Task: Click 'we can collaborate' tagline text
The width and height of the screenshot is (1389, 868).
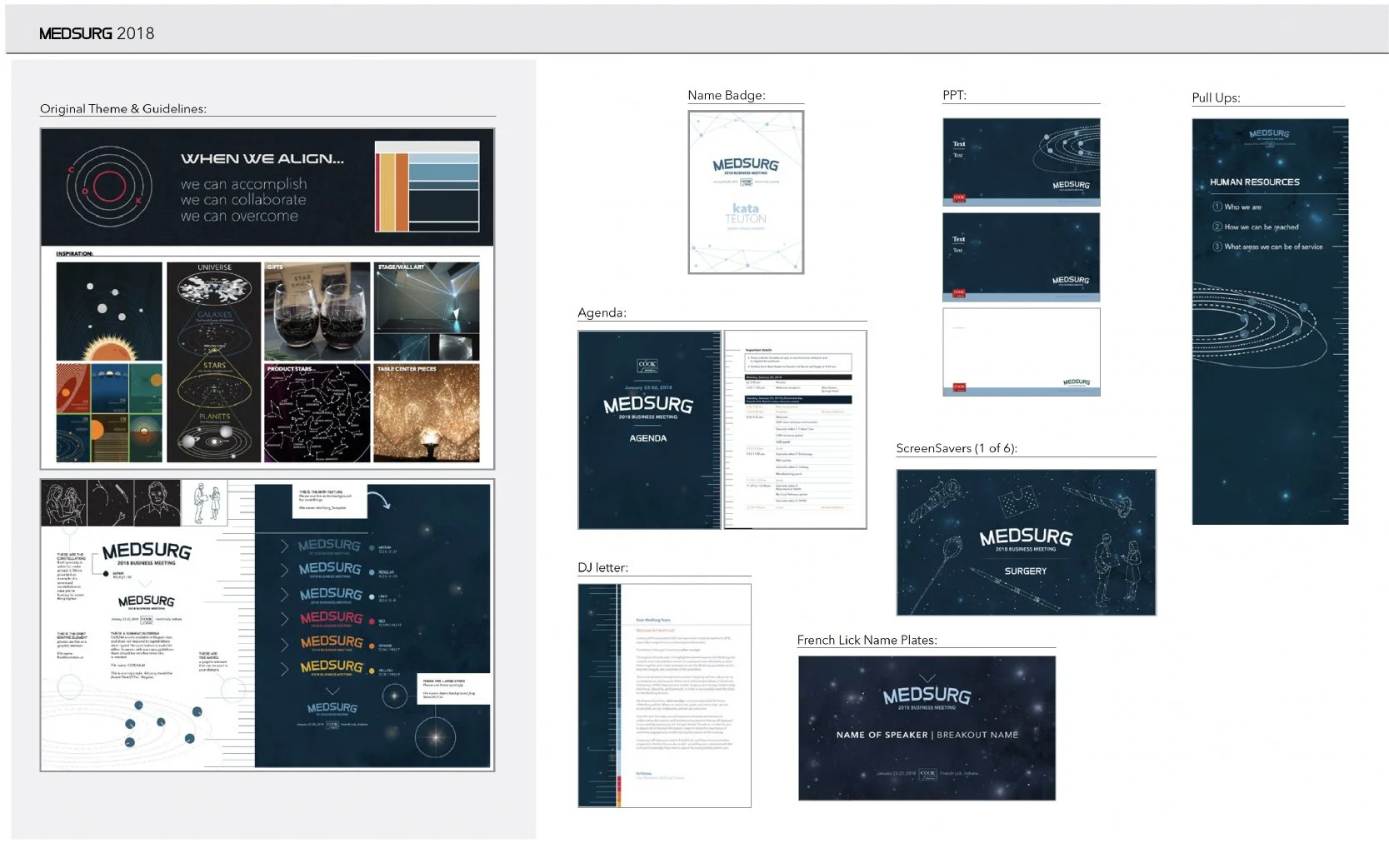Action: tap(242, 200)
